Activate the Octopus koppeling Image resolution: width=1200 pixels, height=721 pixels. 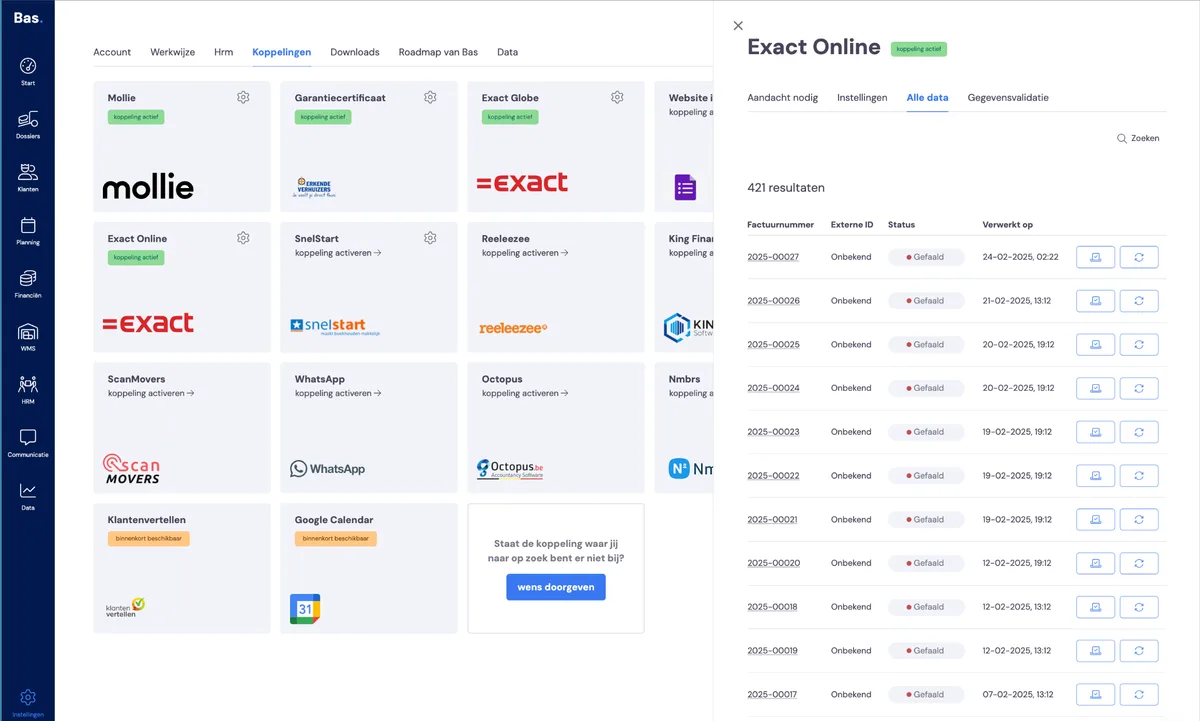[x=525, y=393]
